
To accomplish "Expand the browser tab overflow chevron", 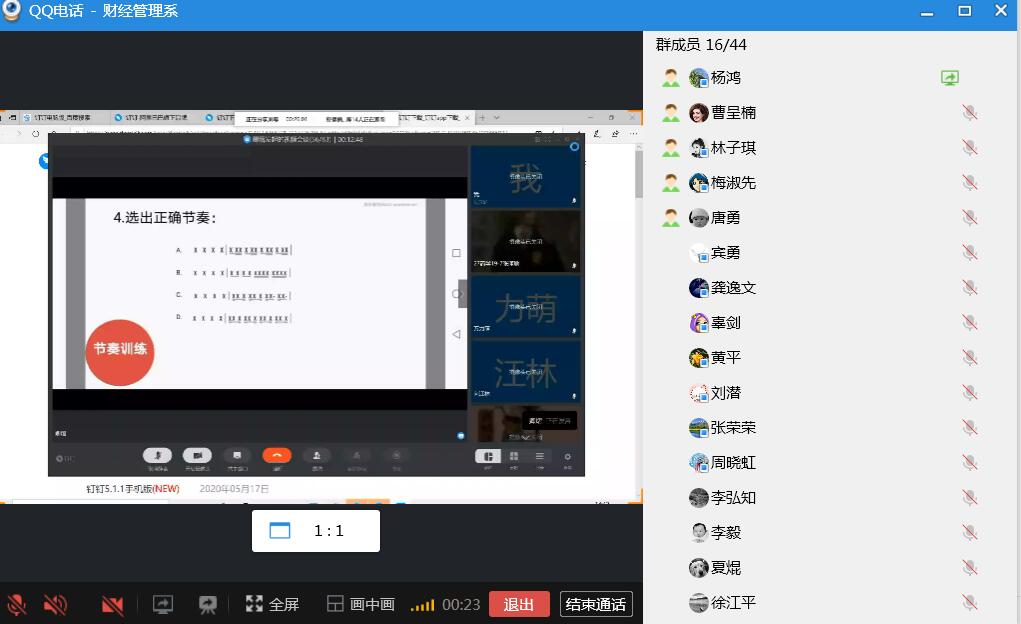I will 496,117.
